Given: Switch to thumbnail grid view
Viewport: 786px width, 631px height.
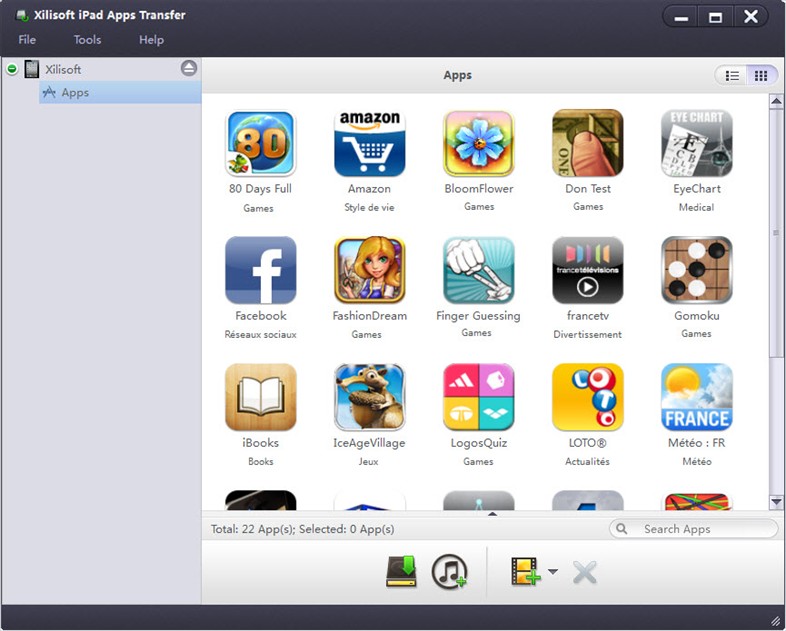Looking at the screenshot, I should [761, 76].
